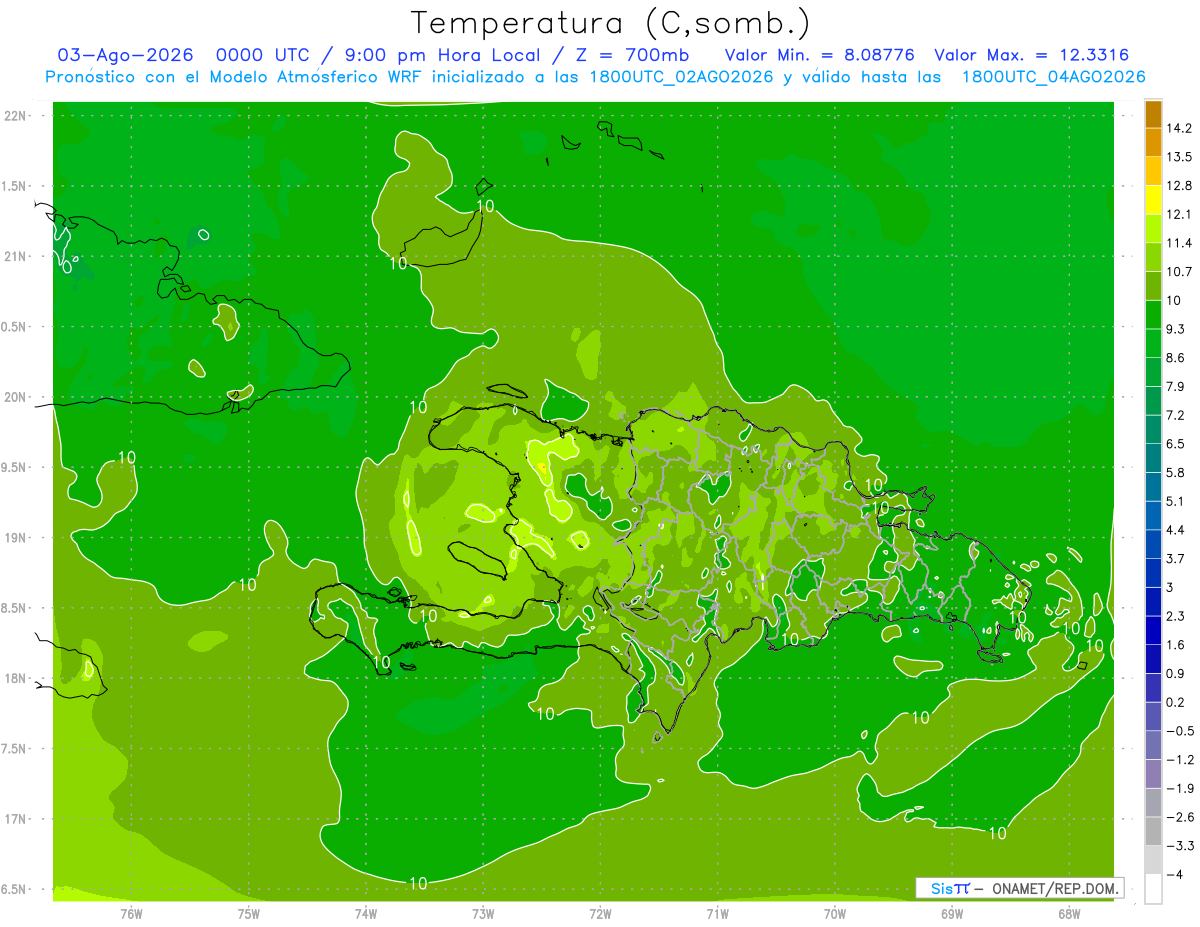Image resolution: width=1200 pixels, height=927 pixels.
Task: Click the "76W" longitude axis label
Action: point(131,913)
